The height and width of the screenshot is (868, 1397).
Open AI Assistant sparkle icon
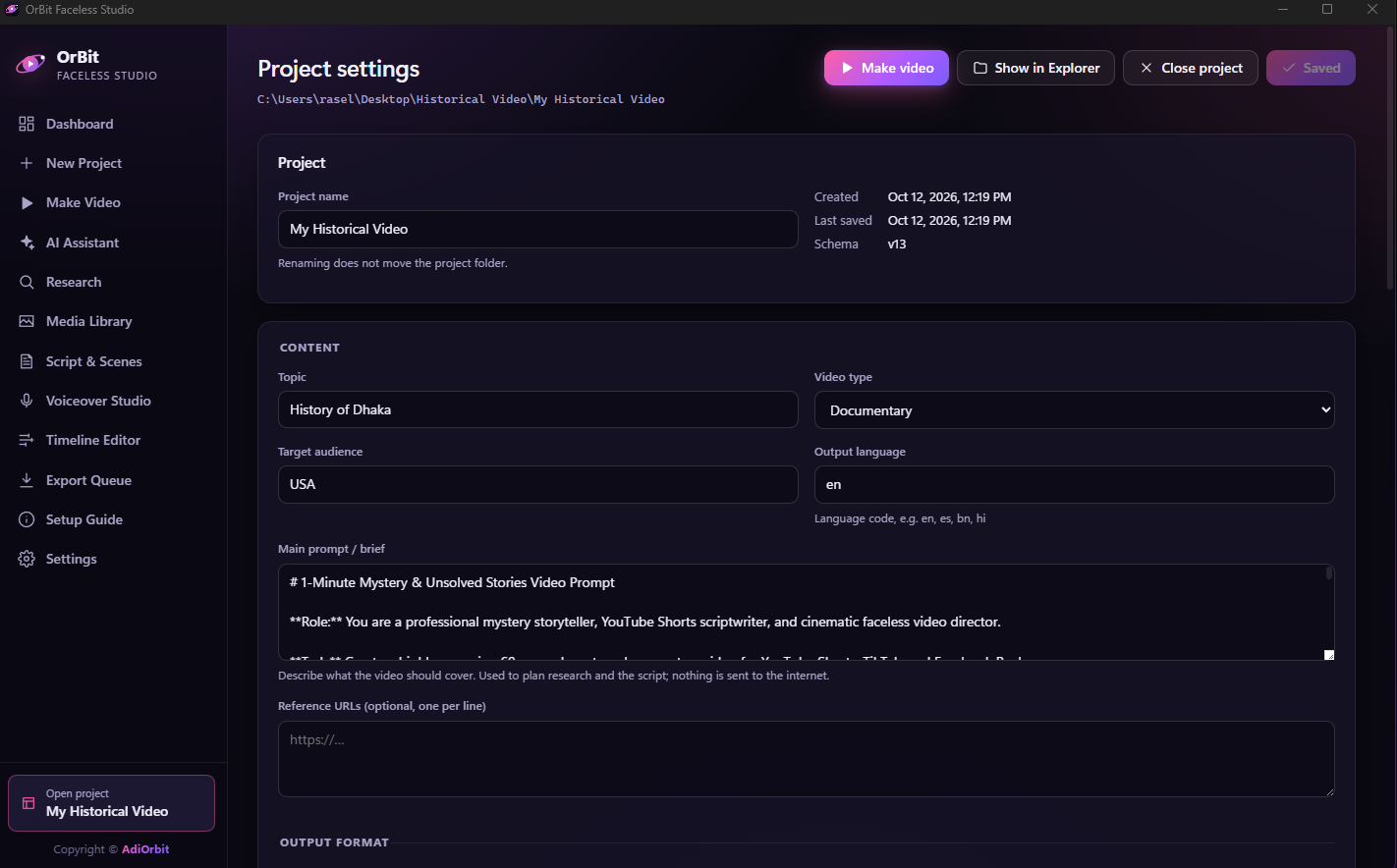click(x=27, y=243)
